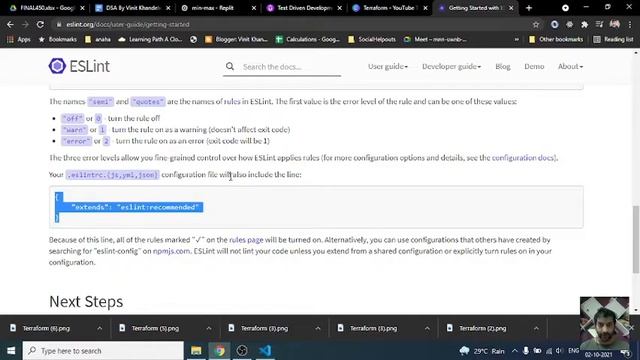Open the Blogger Vinit Khandelwal bookmark
640x360 pixels.
pyautogui.click(x=237, y=40)
